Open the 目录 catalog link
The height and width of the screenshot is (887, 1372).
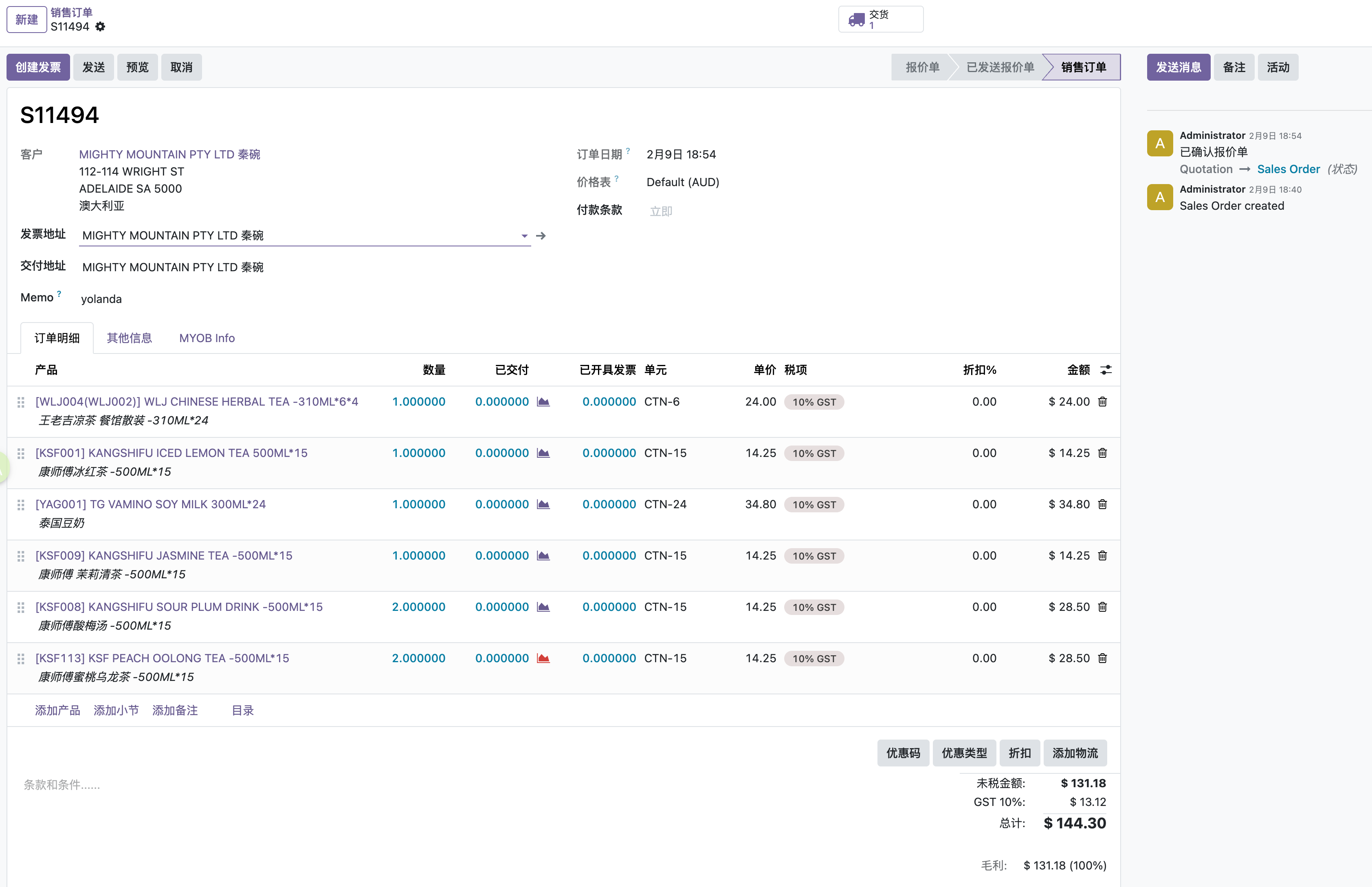click(x=242, y=710)
